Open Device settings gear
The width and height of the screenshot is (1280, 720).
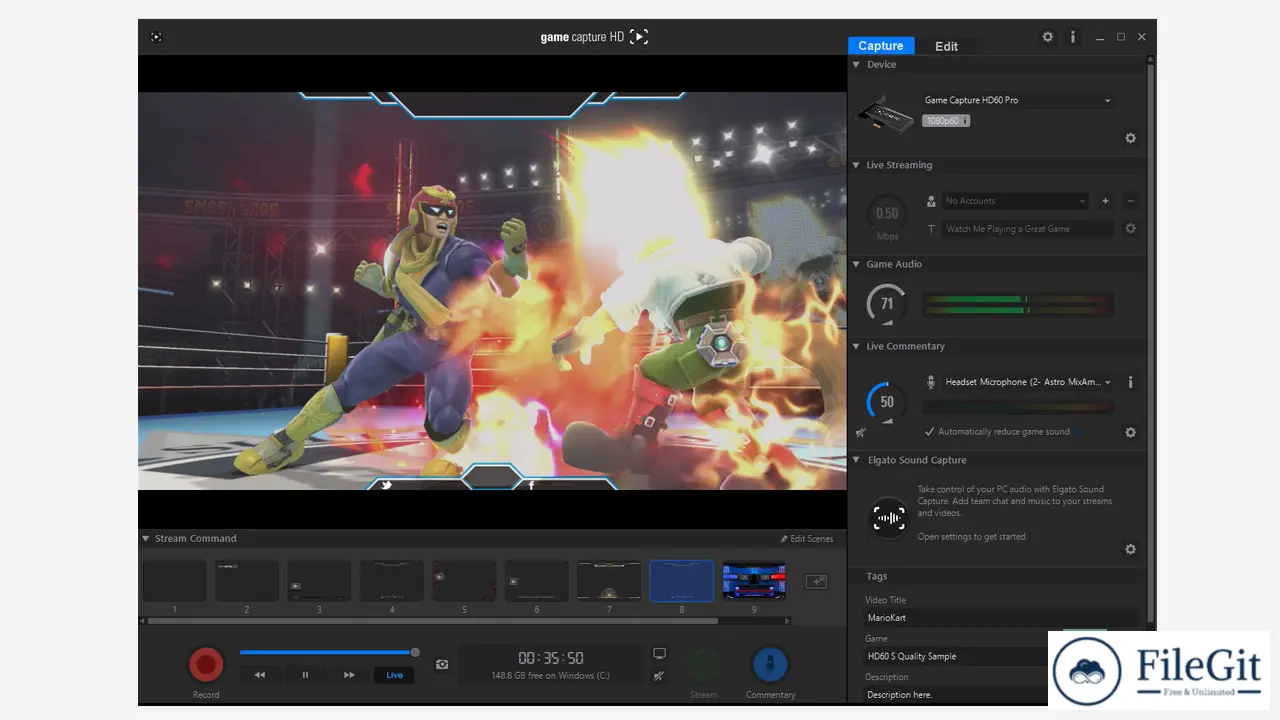(x=1131, y=138)
